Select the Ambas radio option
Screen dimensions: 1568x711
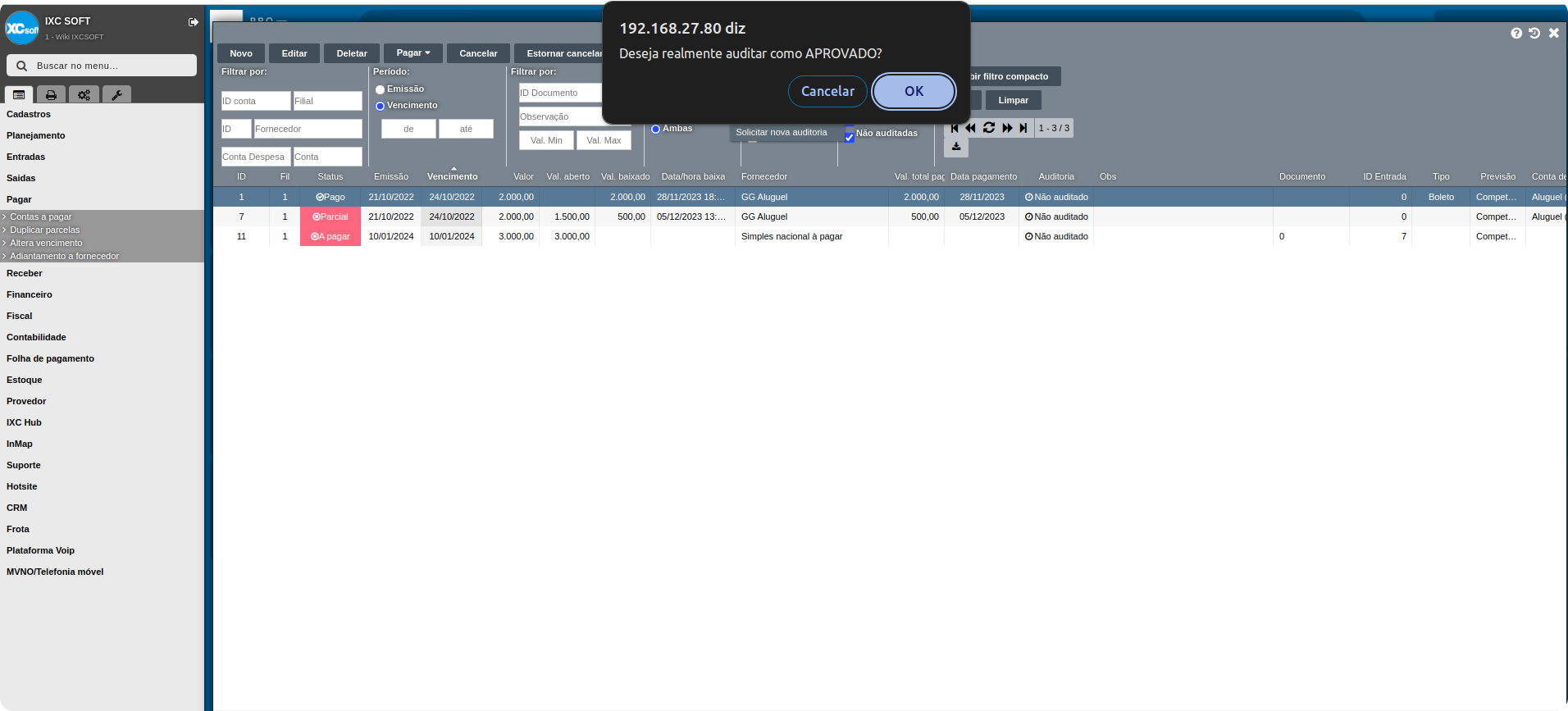655,129
